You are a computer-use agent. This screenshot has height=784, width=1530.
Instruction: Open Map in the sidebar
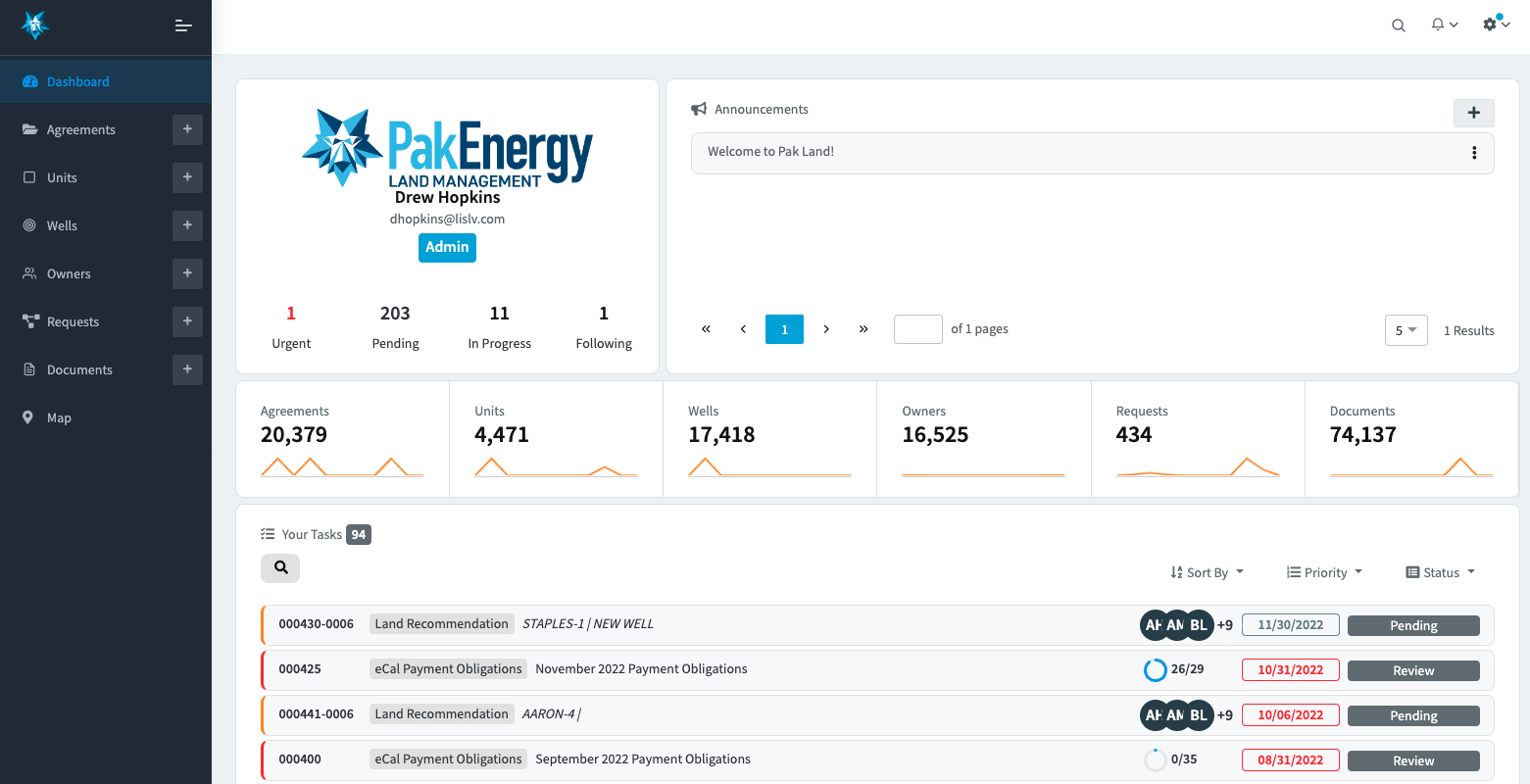click(59, 417)
